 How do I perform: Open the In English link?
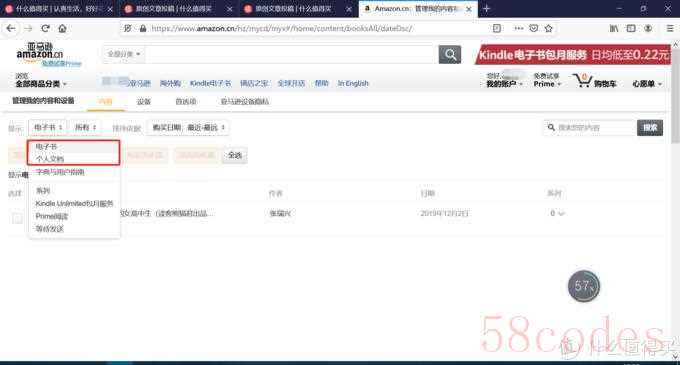tap(353, 83)
